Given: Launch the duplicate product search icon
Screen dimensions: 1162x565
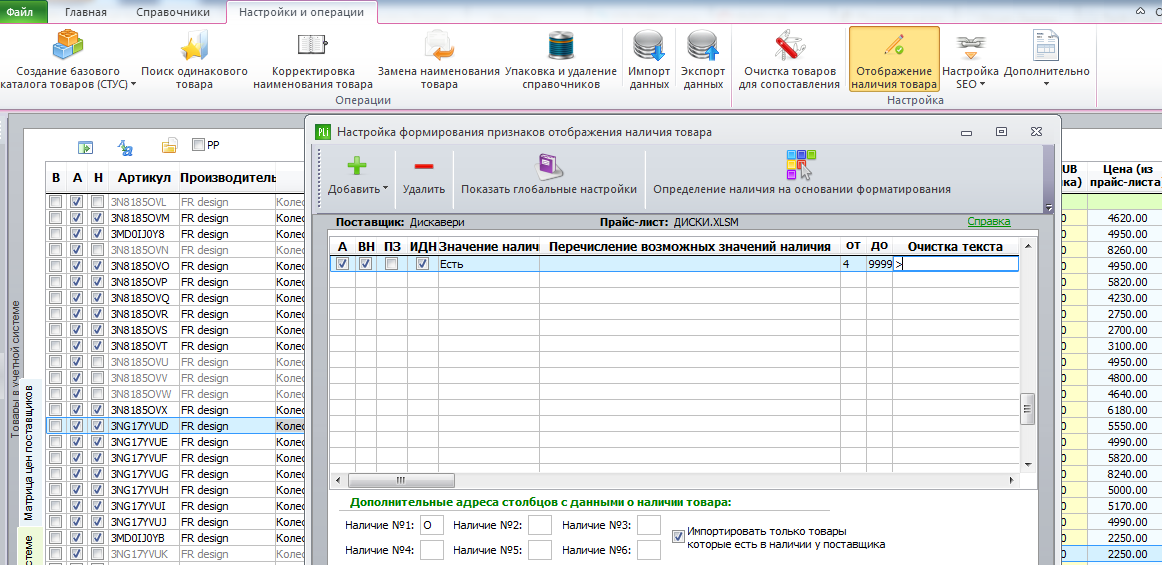Looking at the screenshot, I should (194, 45).
